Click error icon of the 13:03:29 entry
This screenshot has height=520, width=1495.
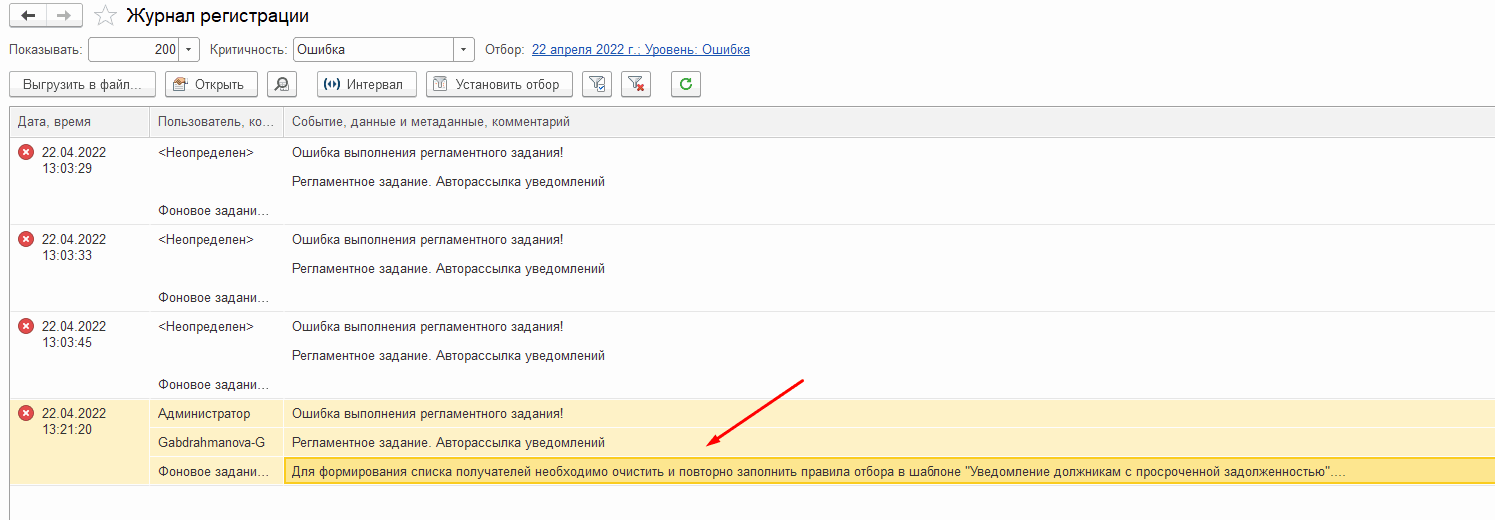coord(26,152)
